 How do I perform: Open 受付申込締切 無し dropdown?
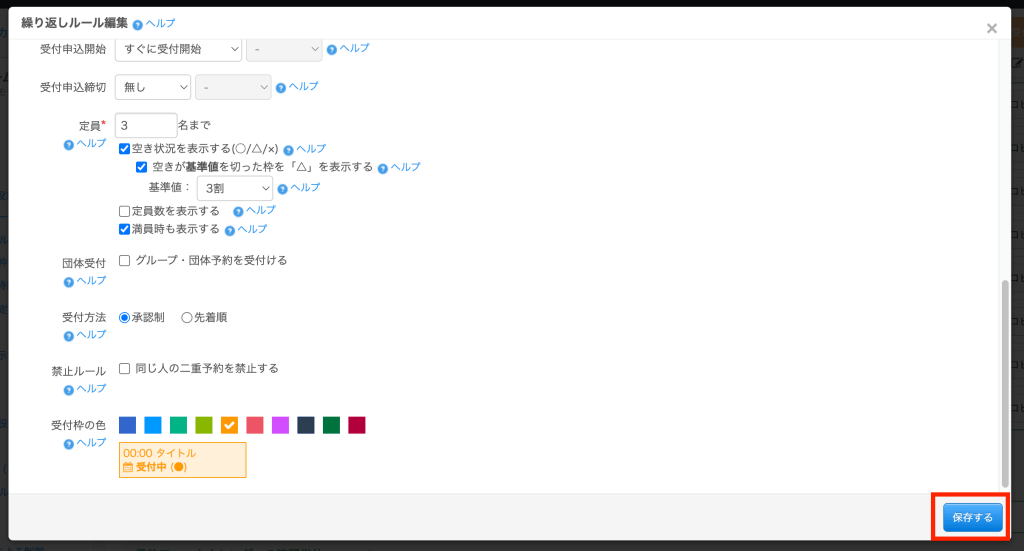tap(153, 88)
